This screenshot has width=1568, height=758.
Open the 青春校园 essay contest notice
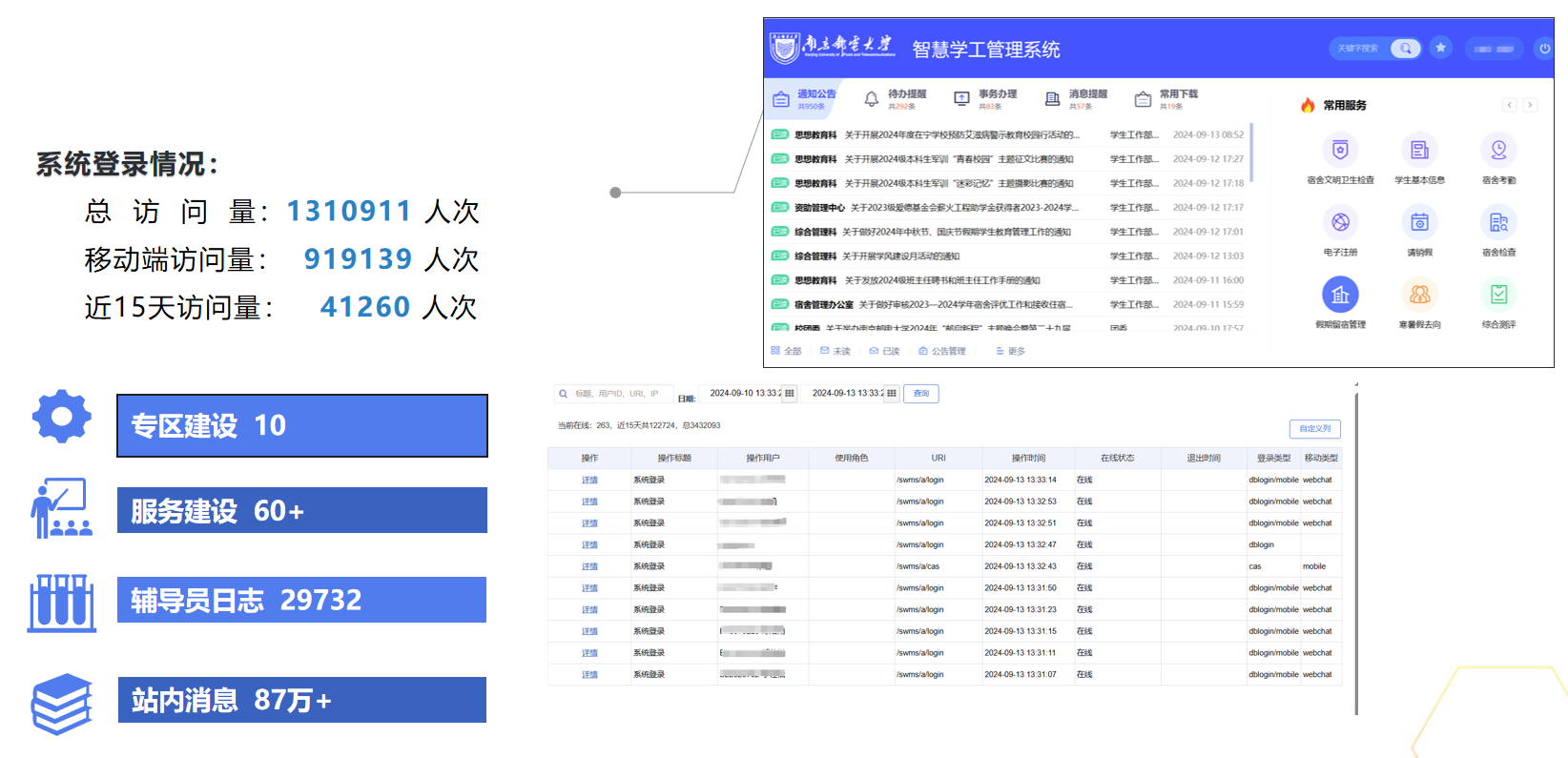click(1007, 159)
